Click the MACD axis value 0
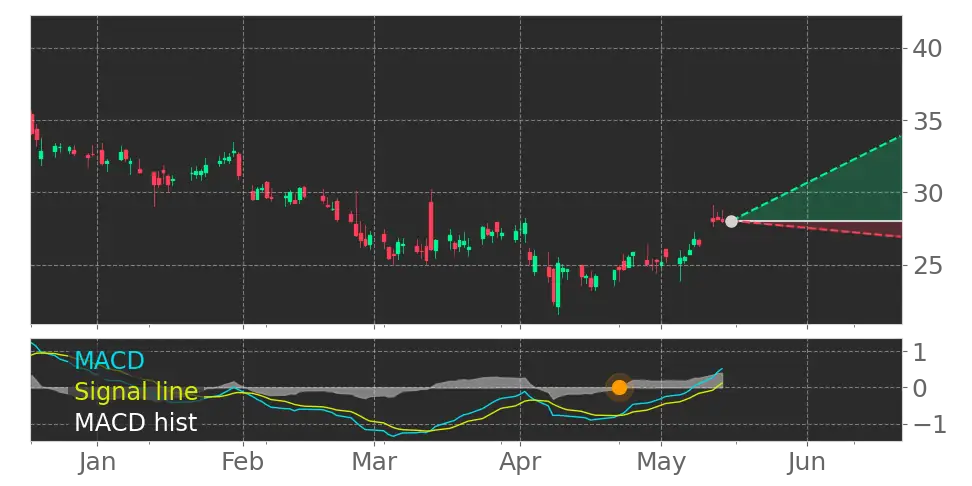The image size is (972, 486). pyautogui.click(x=920, y=389)
